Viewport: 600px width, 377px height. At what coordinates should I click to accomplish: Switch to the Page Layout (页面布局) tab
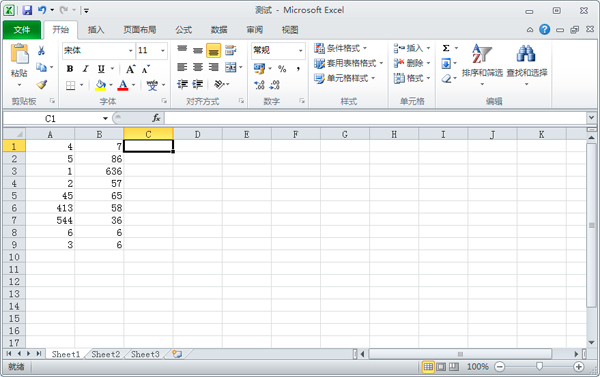point(140,29)
